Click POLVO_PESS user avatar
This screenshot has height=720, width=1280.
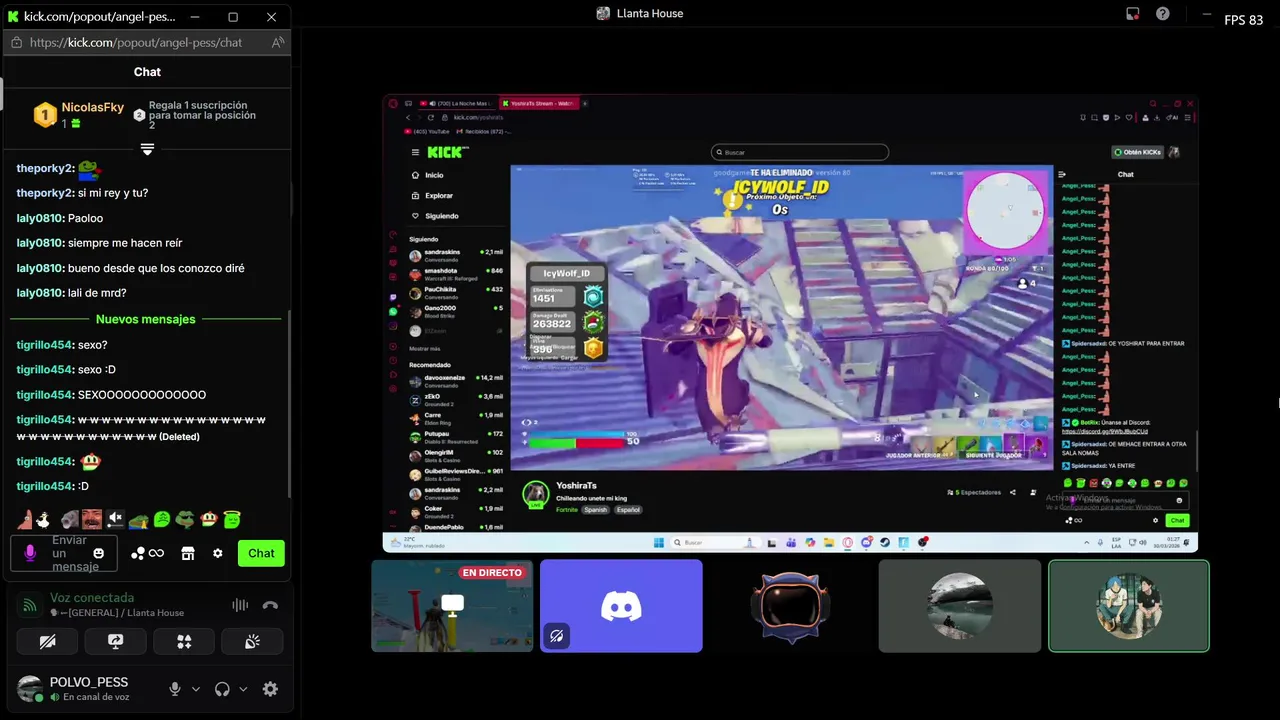(30, 689)
